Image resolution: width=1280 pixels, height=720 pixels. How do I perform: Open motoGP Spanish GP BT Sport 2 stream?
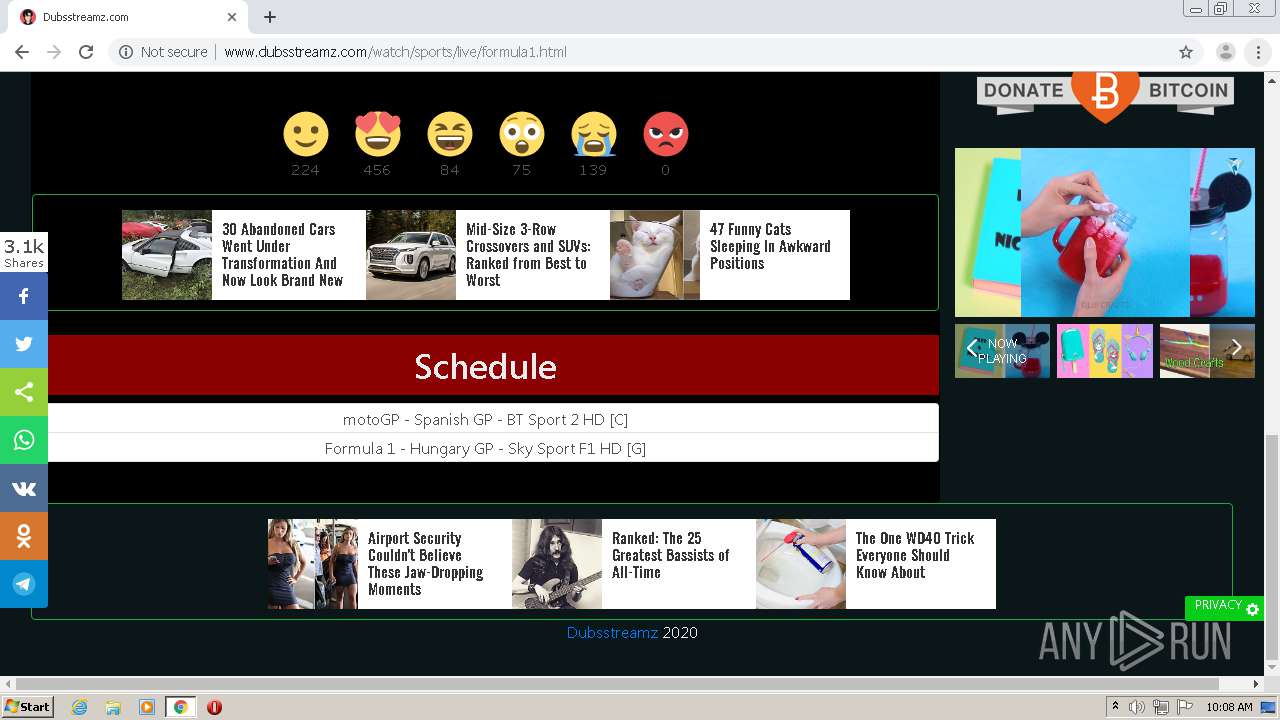coord(485,419)
